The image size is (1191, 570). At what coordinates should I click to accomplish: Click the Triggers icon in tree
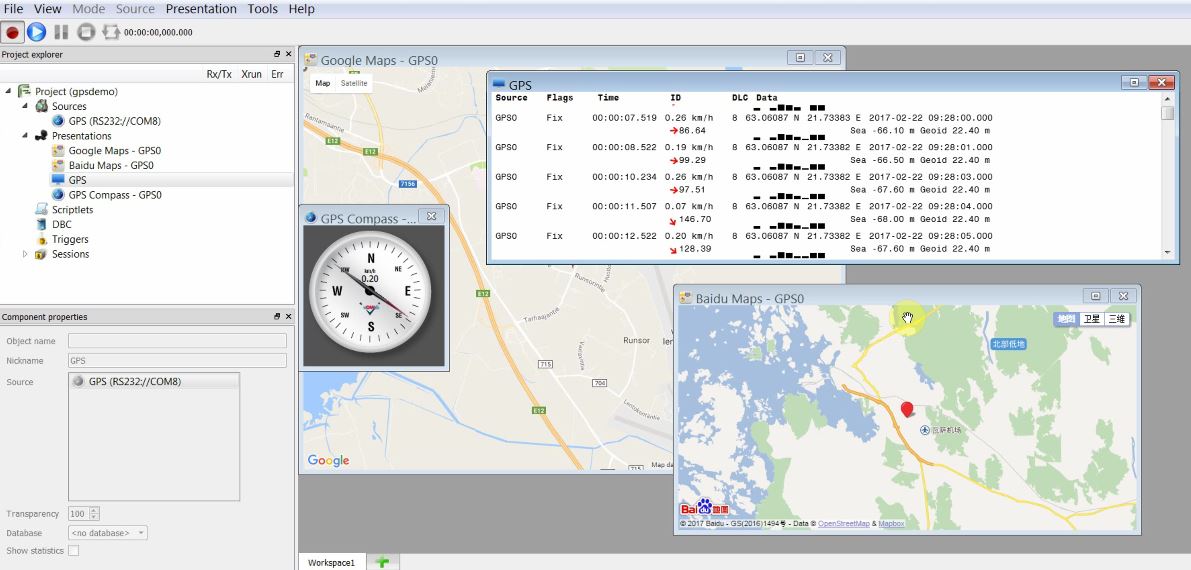tap(41, 239)
